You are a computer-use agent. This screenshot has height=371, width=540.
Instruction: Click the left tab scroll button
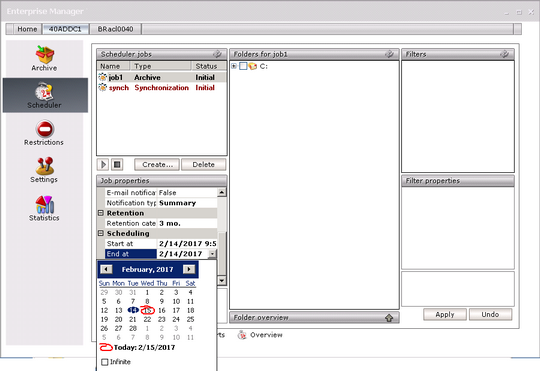10,29
